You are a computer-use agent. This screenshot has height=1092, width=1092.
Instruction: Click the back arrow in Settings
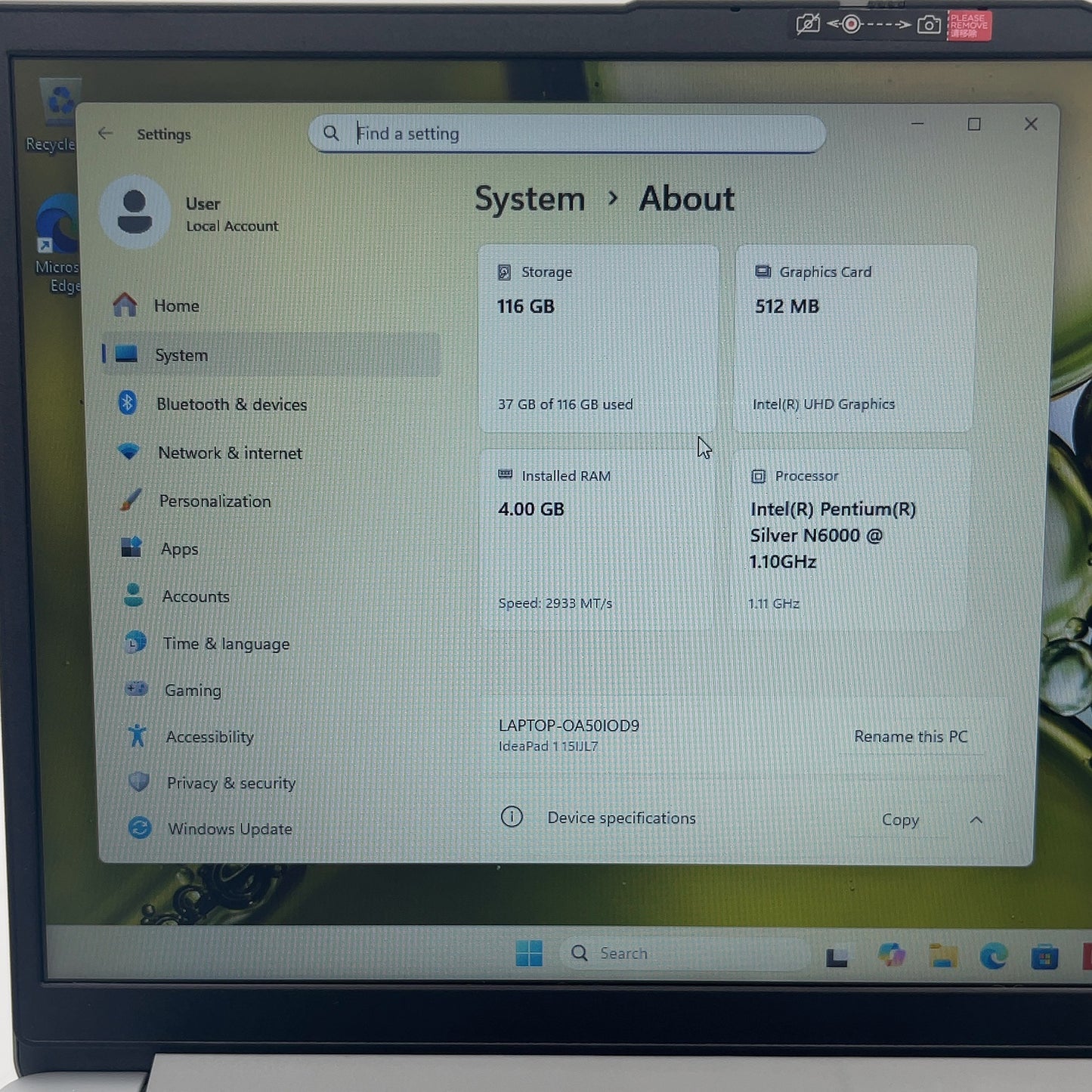pyautogui.click(x=105, y=134)
